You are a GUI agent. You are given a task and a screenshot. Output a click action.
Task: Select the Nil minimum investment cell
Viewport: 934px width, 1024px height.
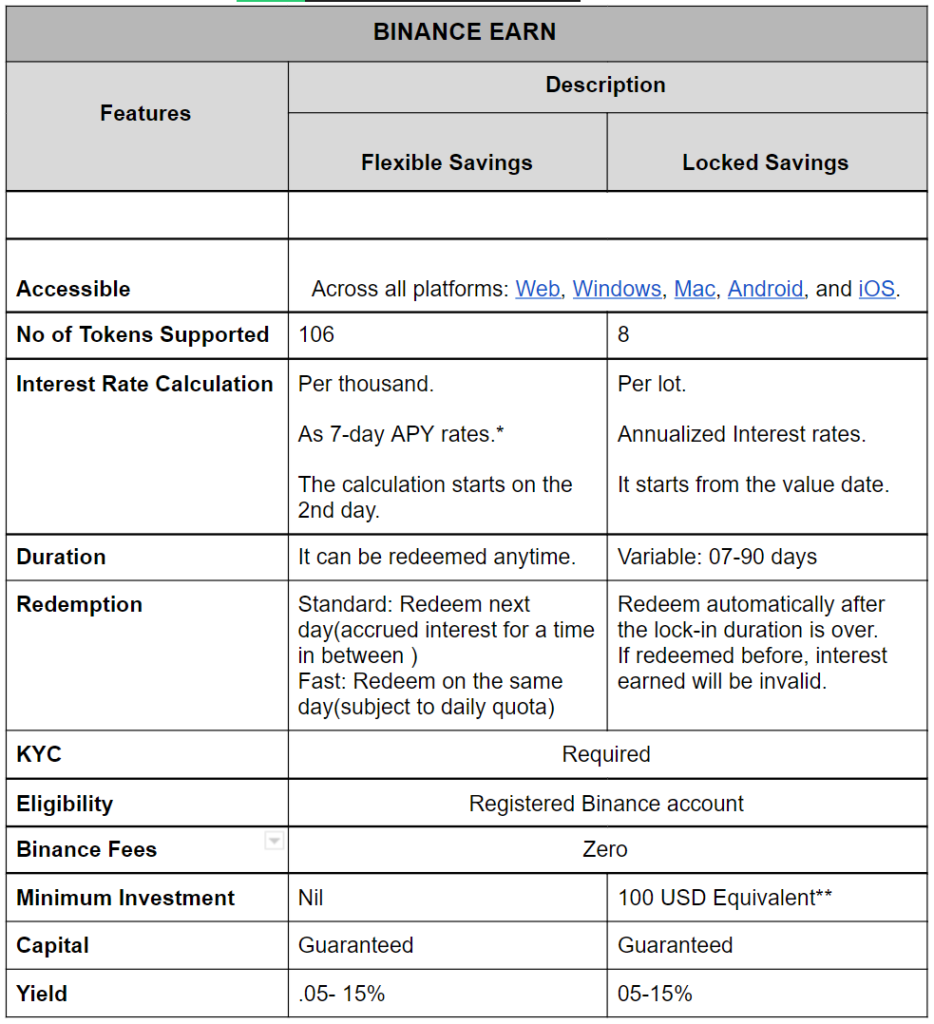(x=447, y=898)
